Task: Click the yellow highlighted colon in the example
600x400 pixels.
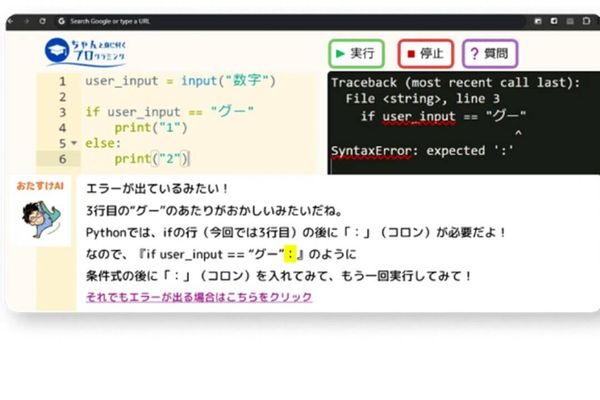Action: click(290, 255)
